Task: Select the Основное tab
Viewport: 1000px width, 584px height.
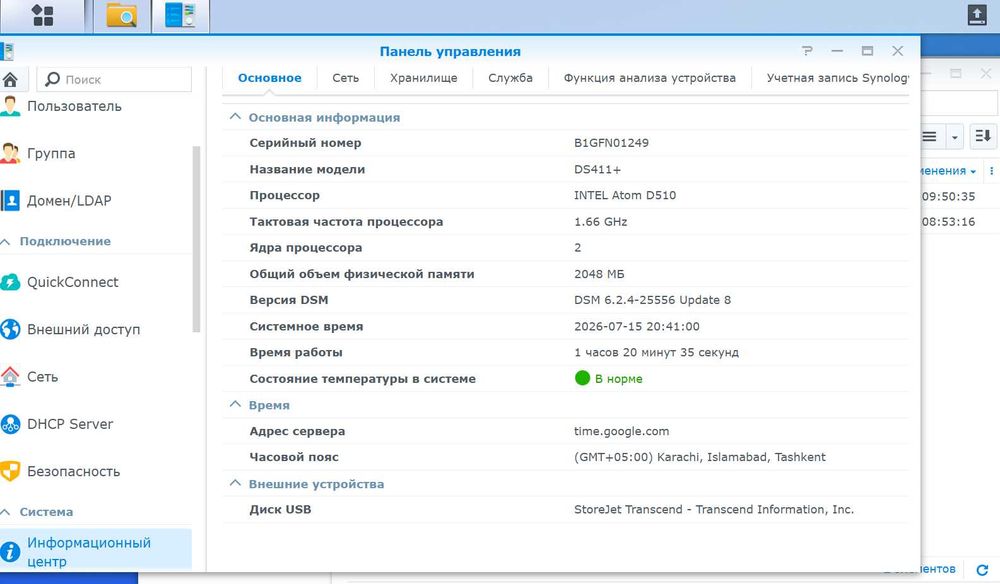Action: click(x=270, y=78)
